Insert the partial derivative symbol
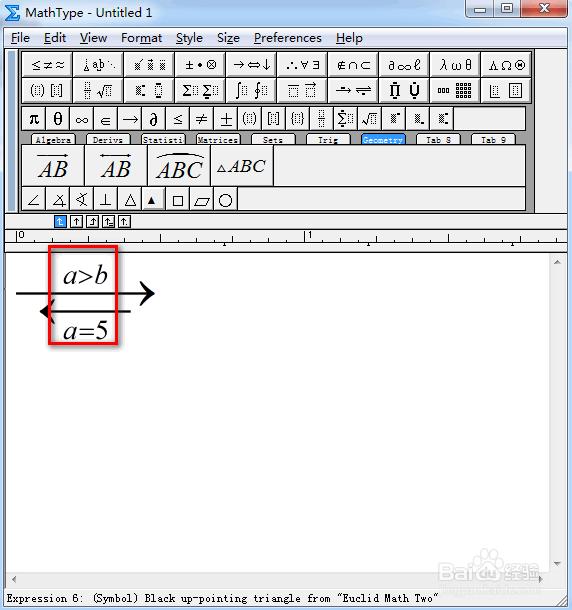The width and height of the screenshot is (572, 610). (153, 119)
